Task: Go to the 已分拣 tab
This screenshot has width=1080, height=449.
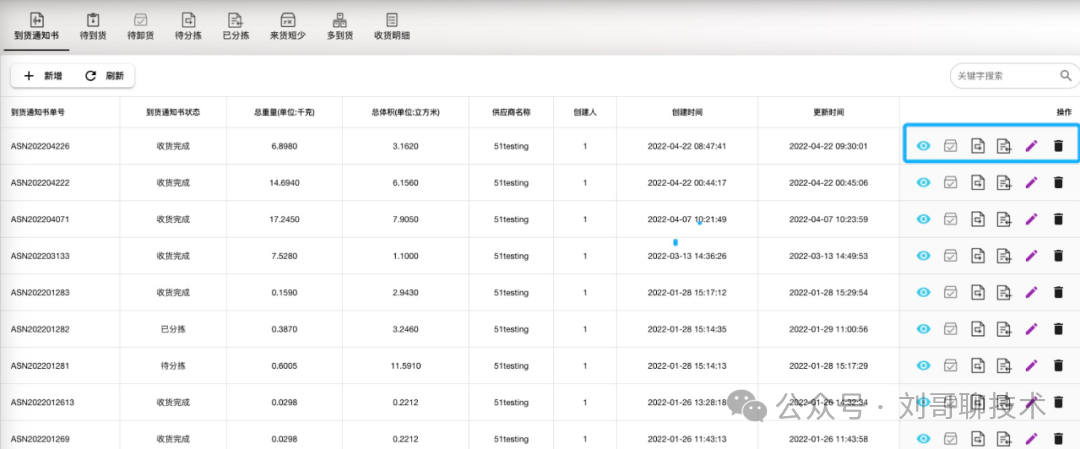Action: 236,28
